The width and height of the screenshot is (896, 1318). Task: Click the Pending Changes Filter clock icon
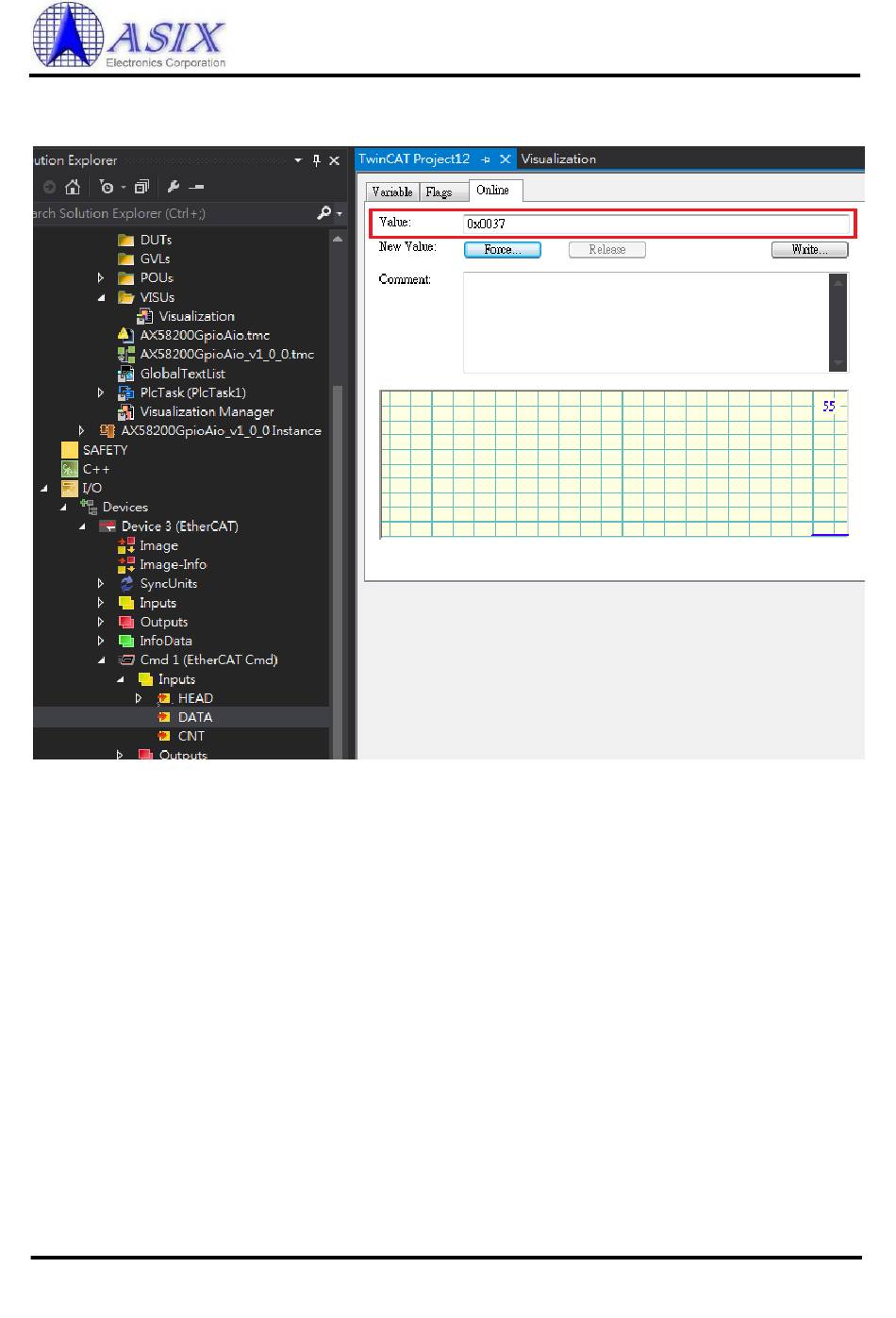pos(107,187)
